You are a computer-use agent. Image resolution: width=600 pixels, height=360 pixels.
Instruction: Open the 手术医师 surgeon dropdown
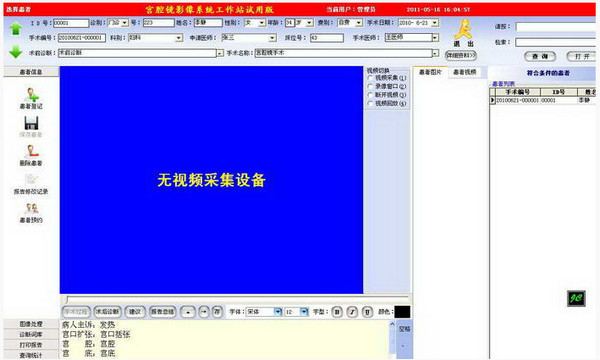click(435, 37)
